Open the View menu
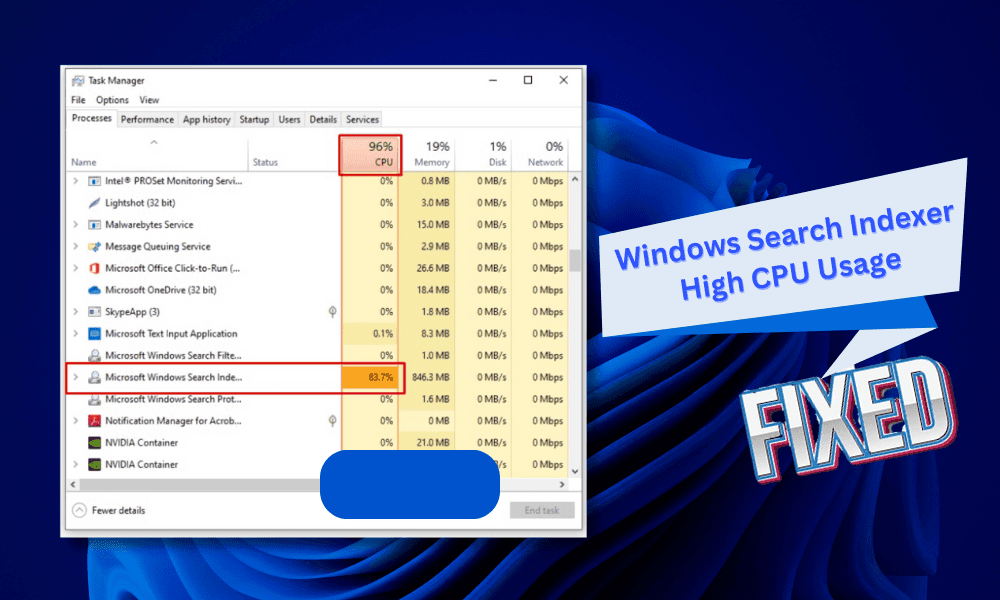Screen dimensions: 1000x600 pyautogui.click(x=149, y=100)
